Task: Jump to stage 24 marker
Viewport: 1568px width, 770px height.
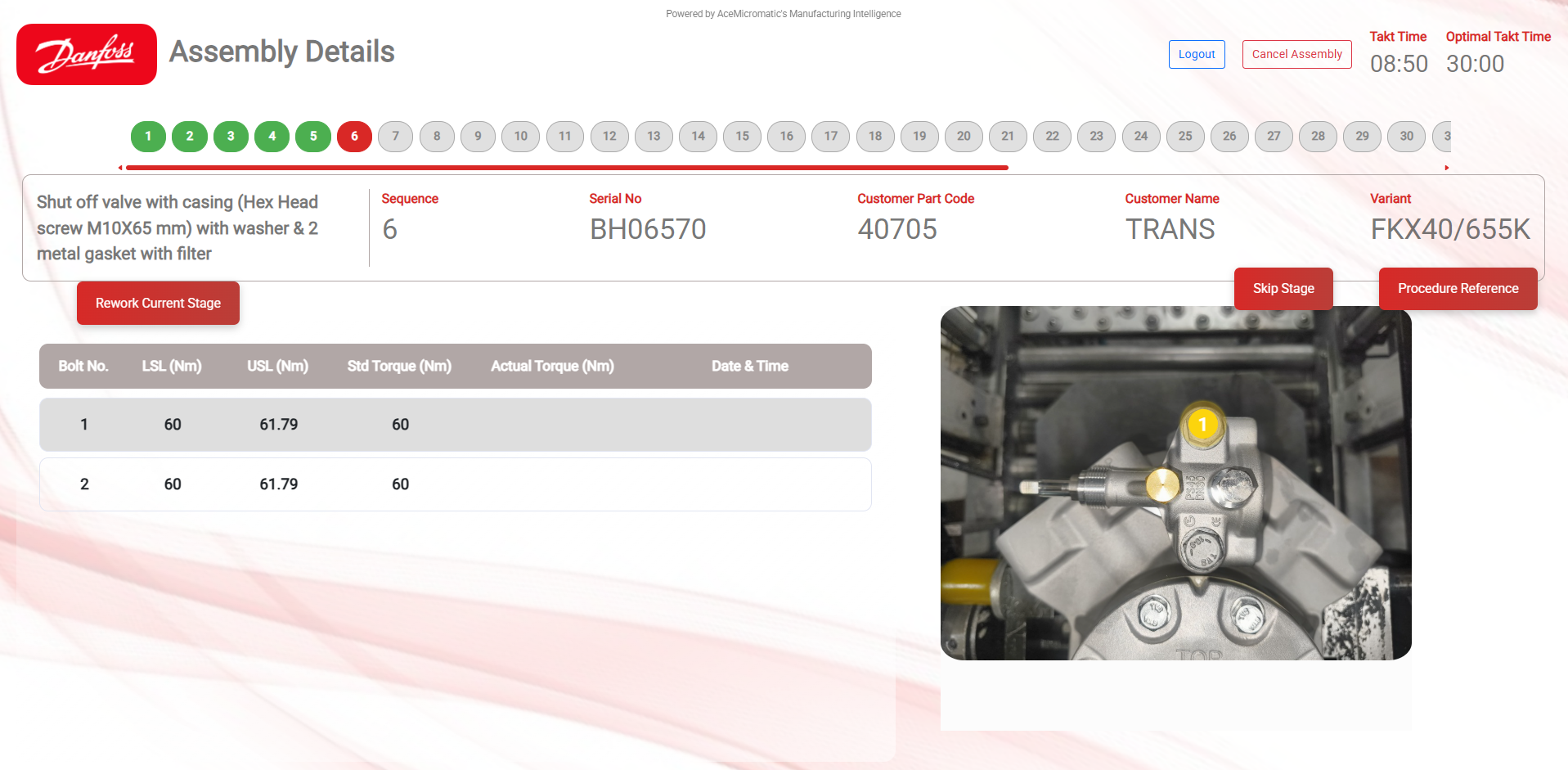Action: click(1141, 137)
